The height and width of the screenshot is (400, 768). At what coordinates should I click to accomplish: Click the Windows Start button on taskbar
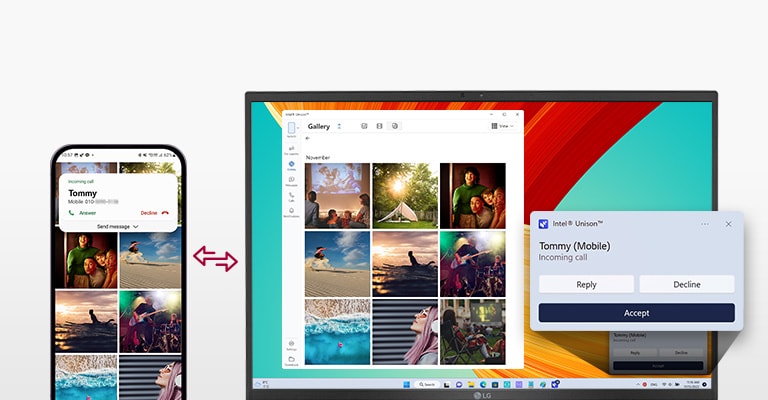coord(406,384)
